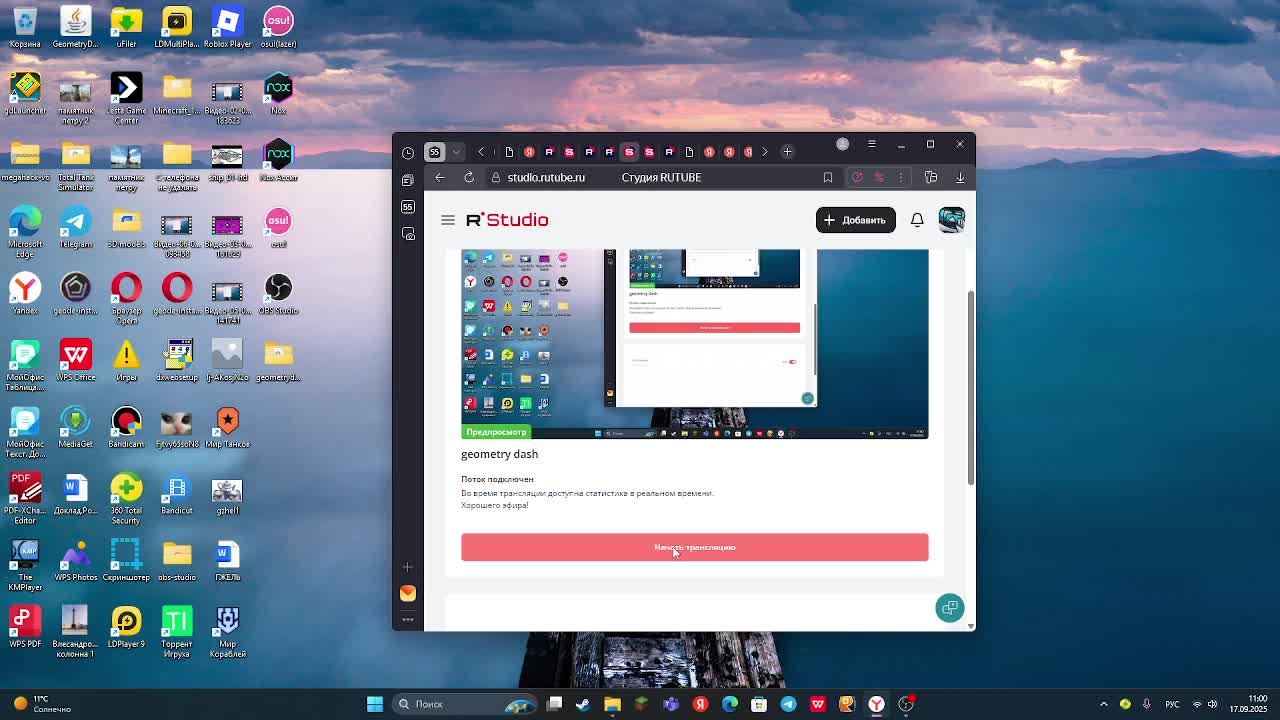The height and width of the screenshot is (720, 1280).
Task: Click the stream preview thumbnail
Action: (694, 344)
